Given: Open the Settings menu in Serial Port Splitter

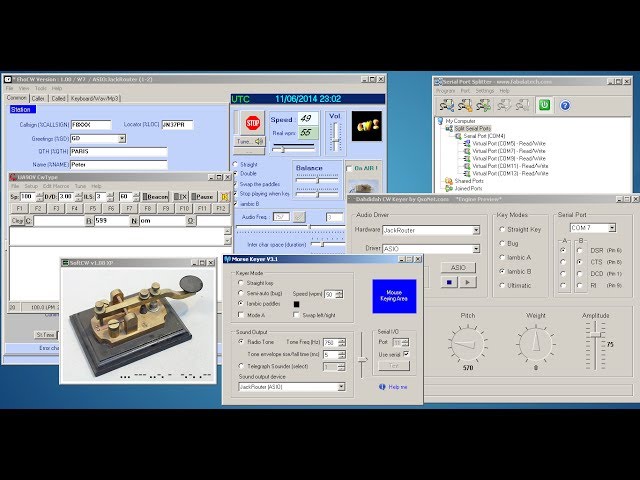Looking at the screenshot, I should click(x=484, y=91).
